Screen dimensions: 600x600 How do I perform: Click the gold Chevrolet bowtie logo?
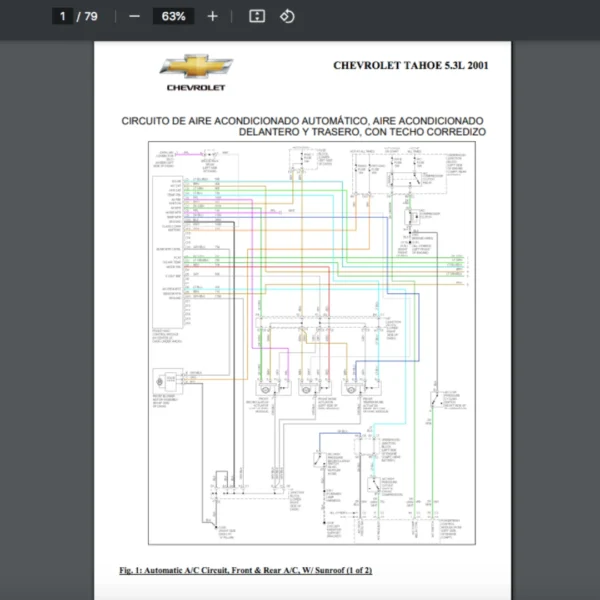coord(195,67)
